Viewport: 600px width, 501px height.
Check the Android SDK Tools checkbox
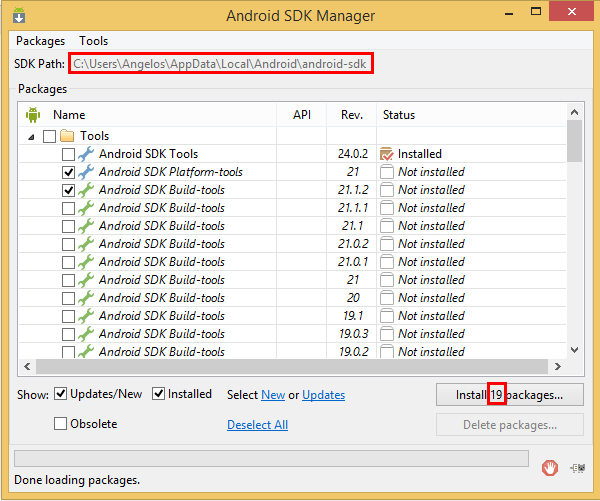point(68,154)
